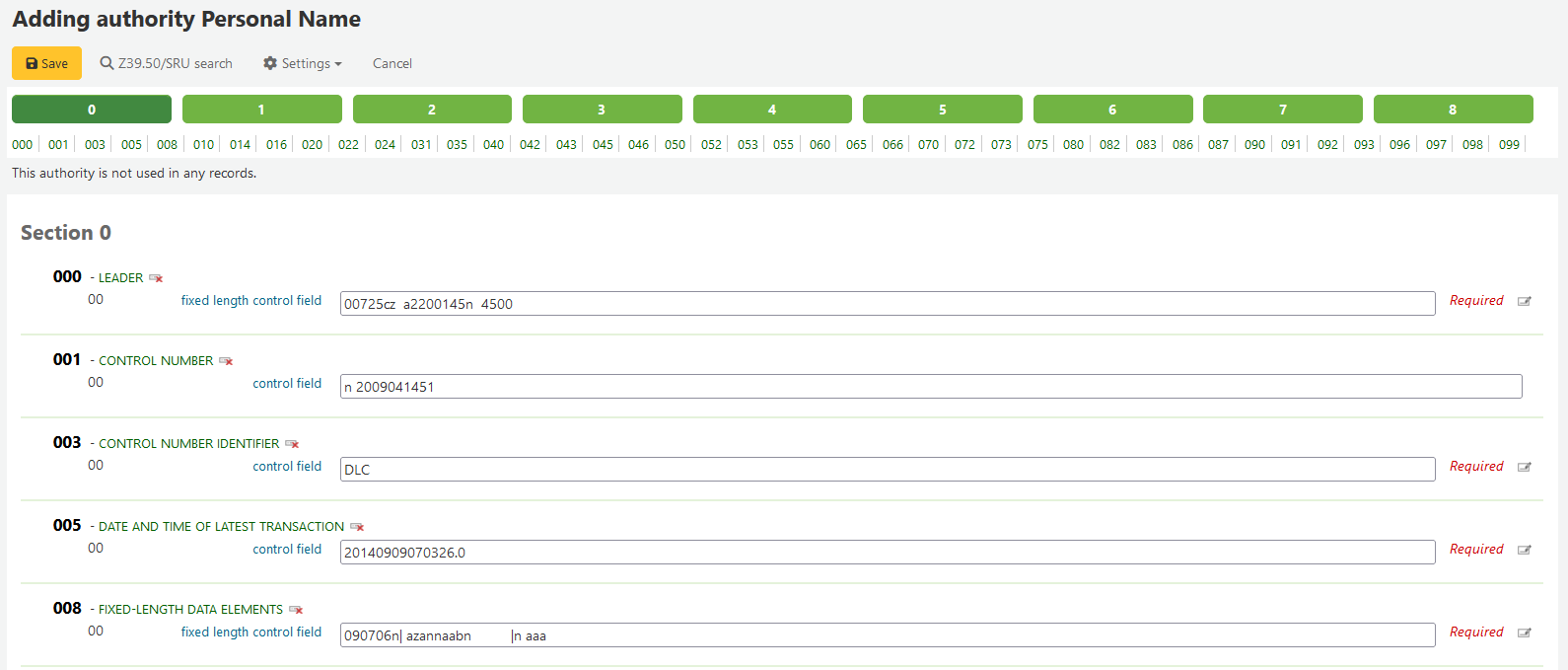Click the yellow Save button
Viewport: 1568px width, 670px height.
[x=46, y=63]
